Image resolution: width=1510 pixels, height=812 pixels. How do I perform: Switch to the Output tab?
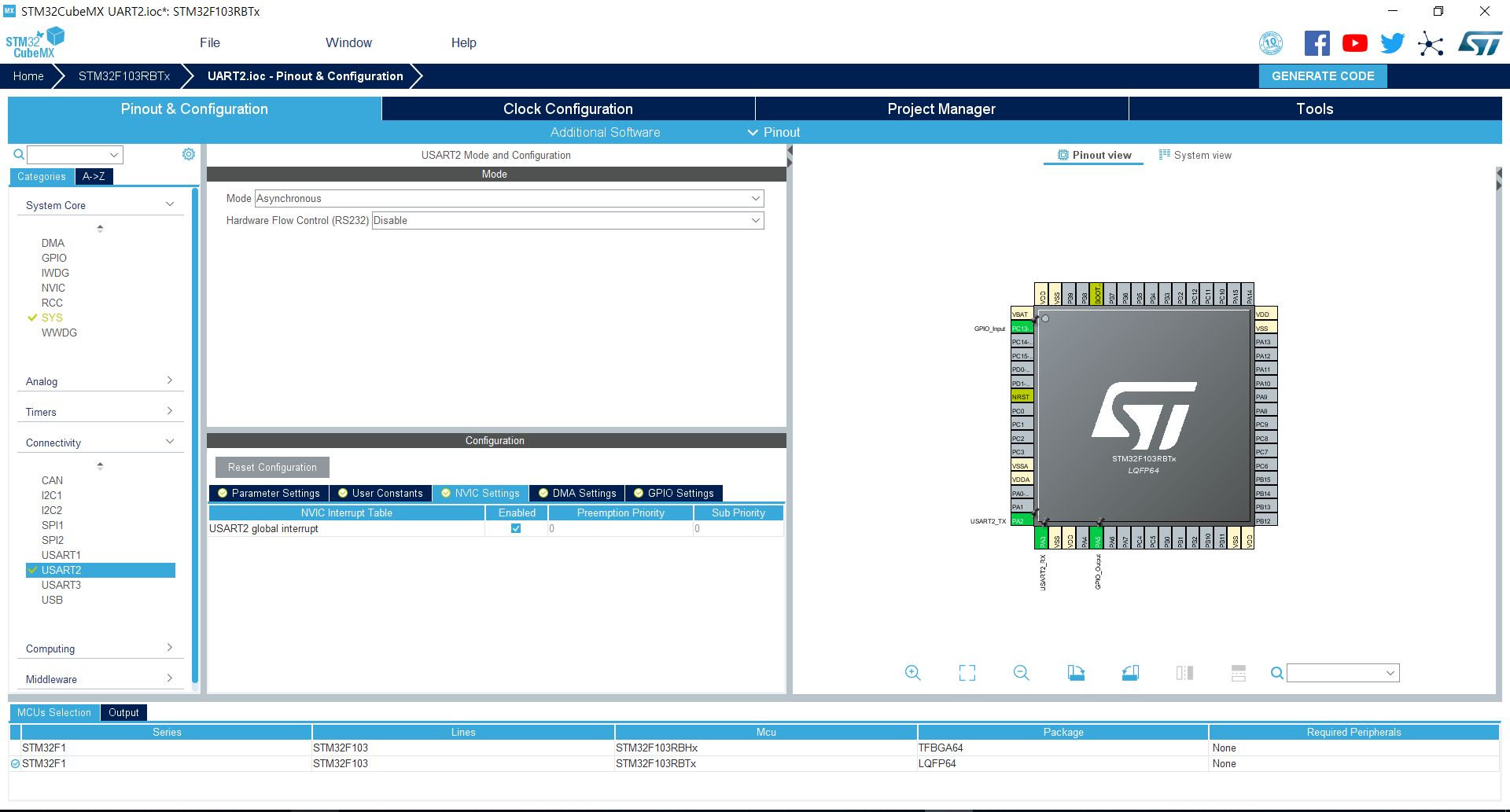pyautogui.click(x=123, y=712)
